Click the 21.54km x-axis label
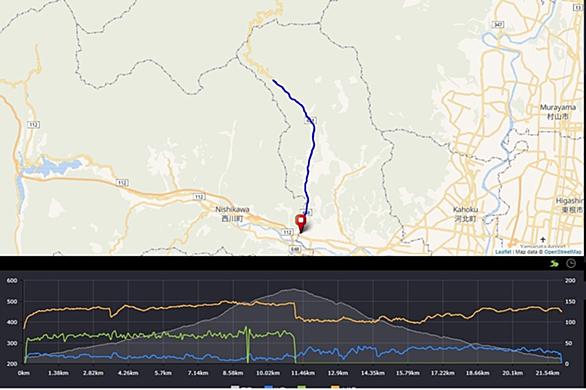 pyautogui.click(x=548, y=373)
